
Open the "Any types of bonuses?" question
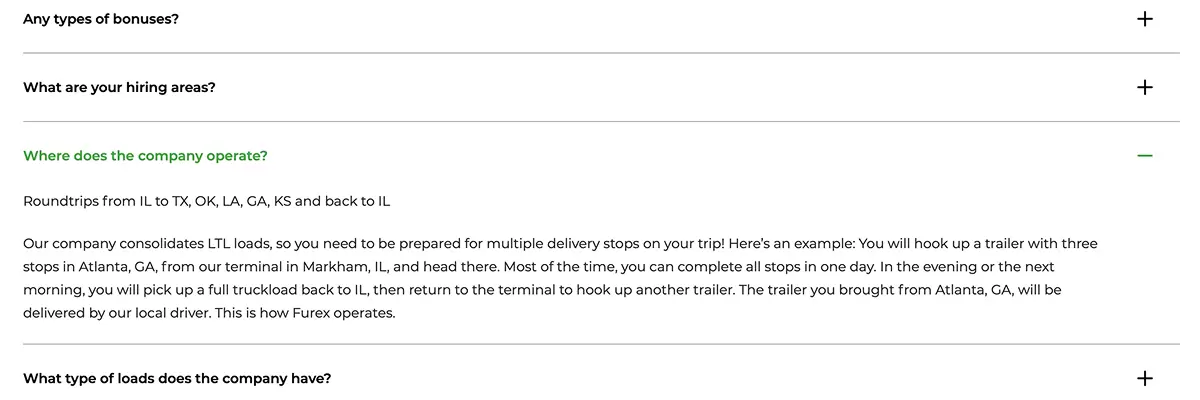[x=101, y=18]
